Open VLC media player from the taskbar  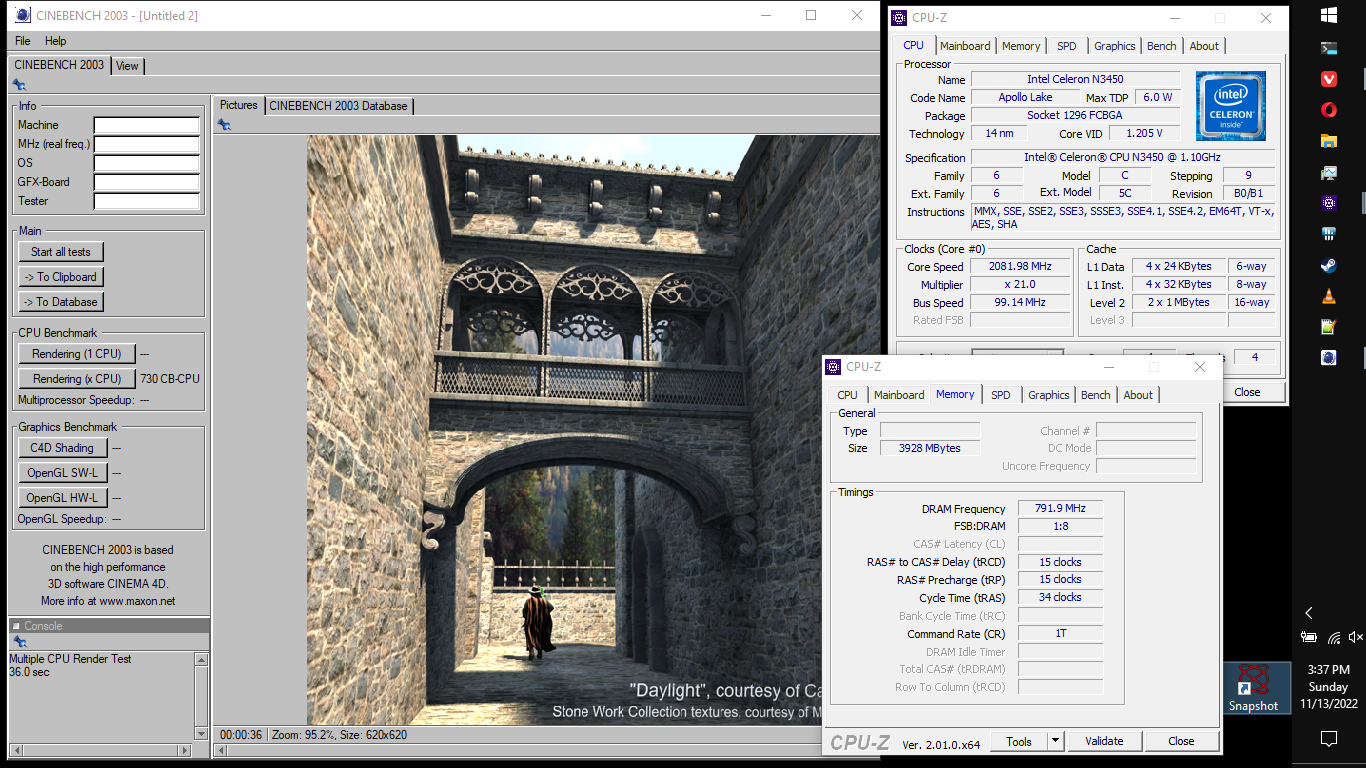[1329, 296]
